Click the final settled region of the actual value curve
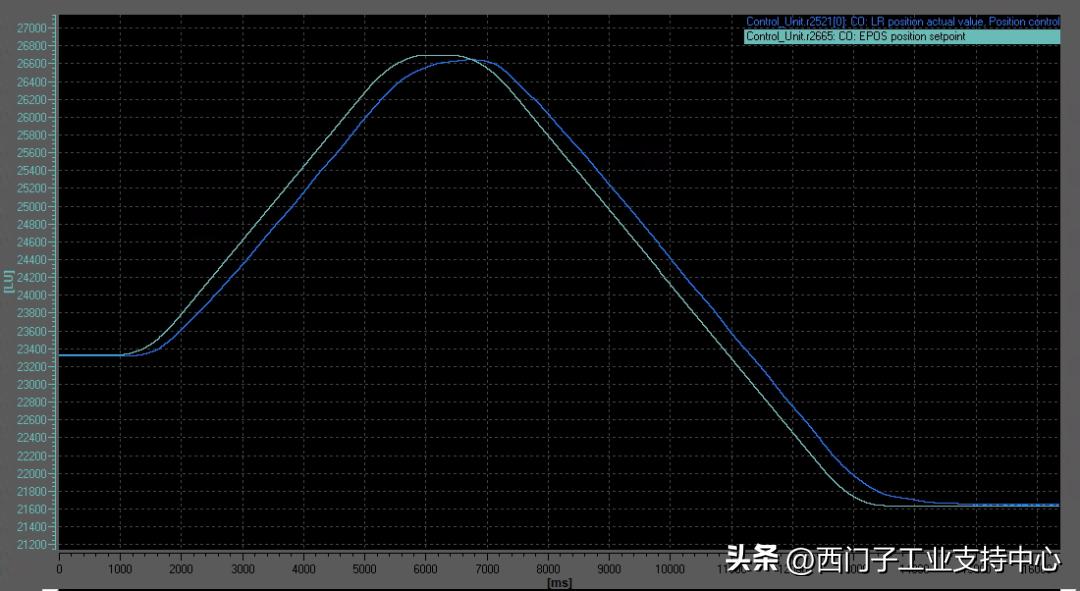 [x=1000, y=505]
